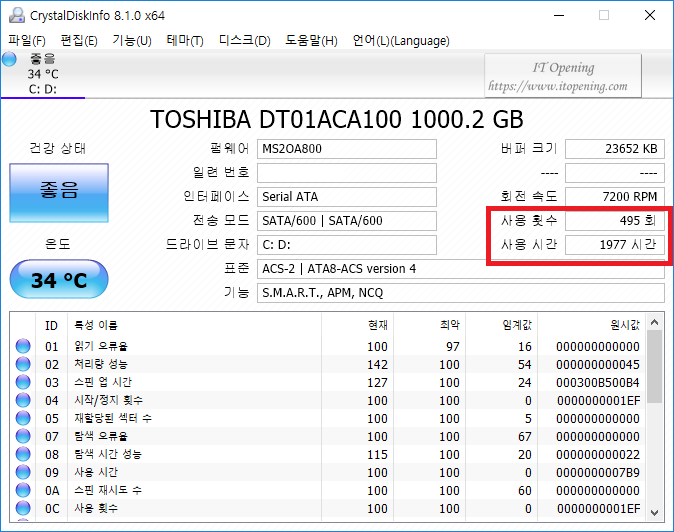Click the attribute list scroll down arrow
This screenshot has height=532, width=674.
655,513
